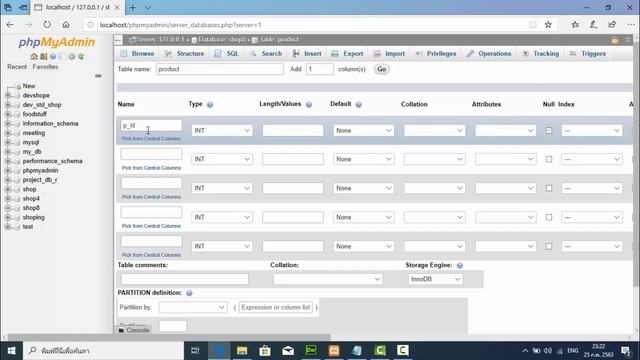Open a new browser tab
This screenshot has width=640, height=360.
coord(132,7)
